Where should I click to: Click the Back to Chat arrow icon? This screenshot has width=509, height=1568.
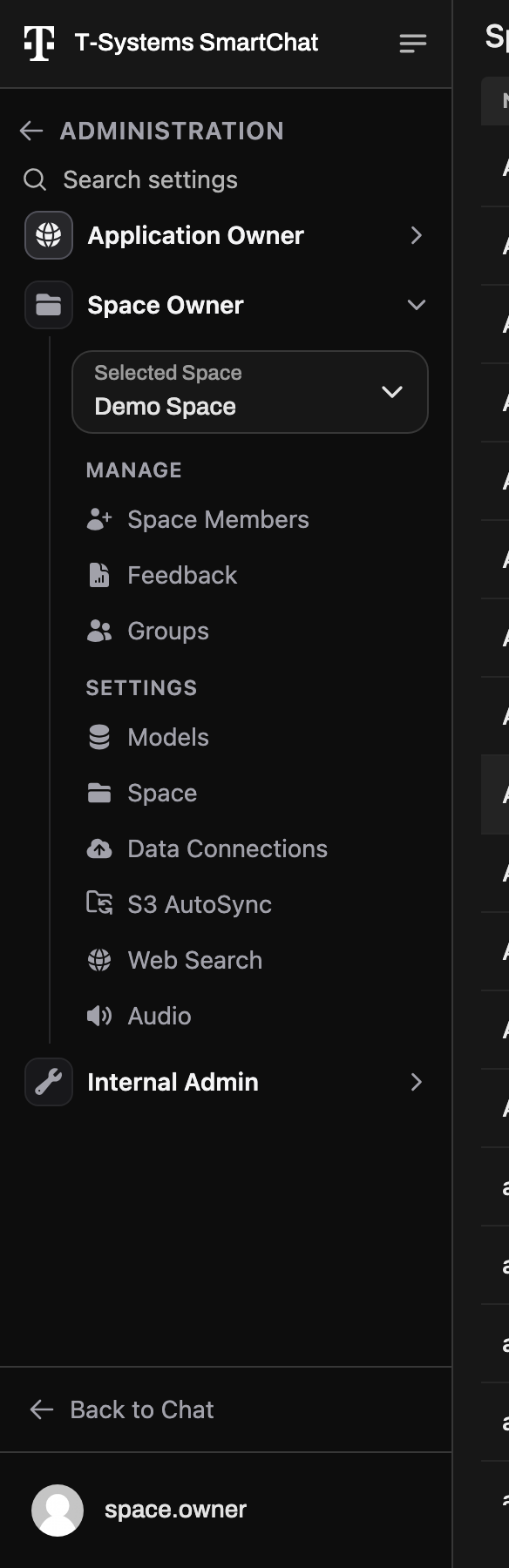pos(42,1409)
